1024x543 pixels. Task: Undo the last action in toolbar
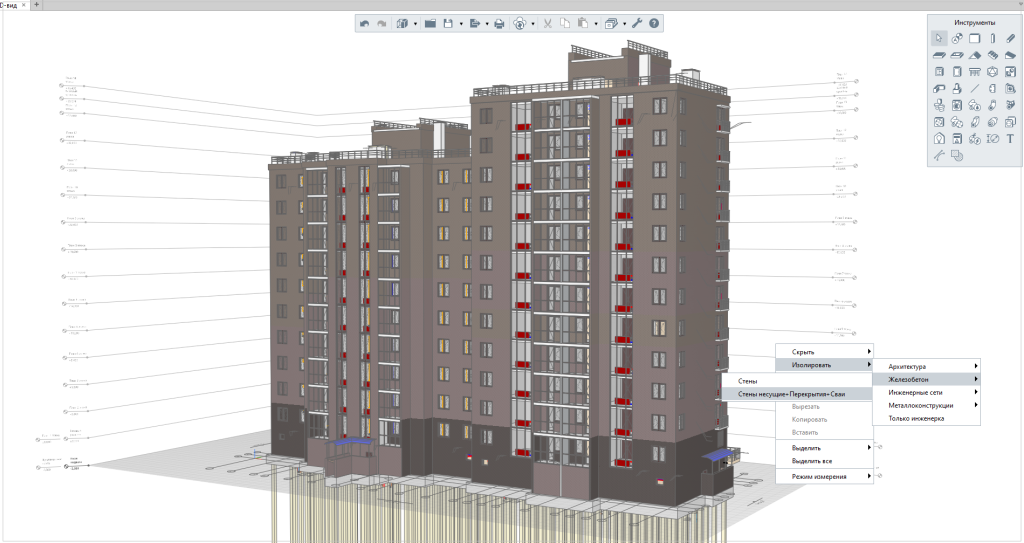tap(364, 24)
